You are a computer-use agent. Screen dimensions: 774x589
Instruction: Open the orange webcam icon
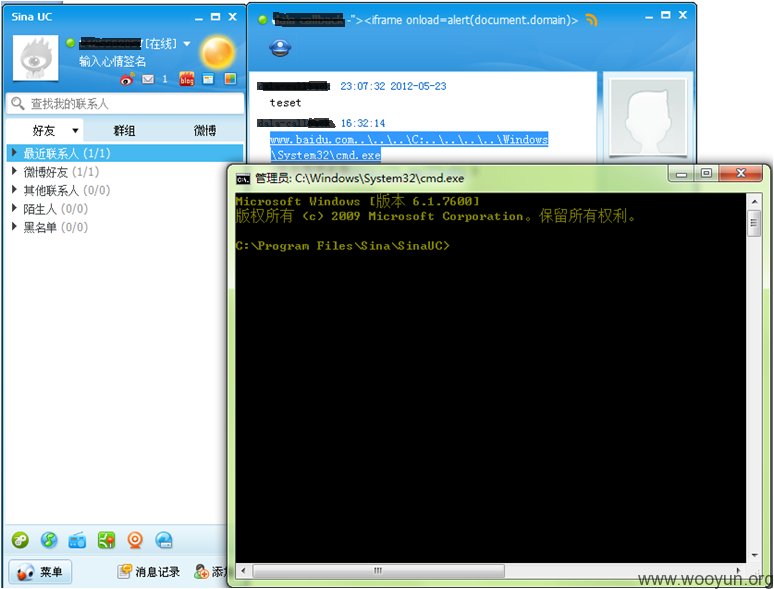(x=135, y=540)
